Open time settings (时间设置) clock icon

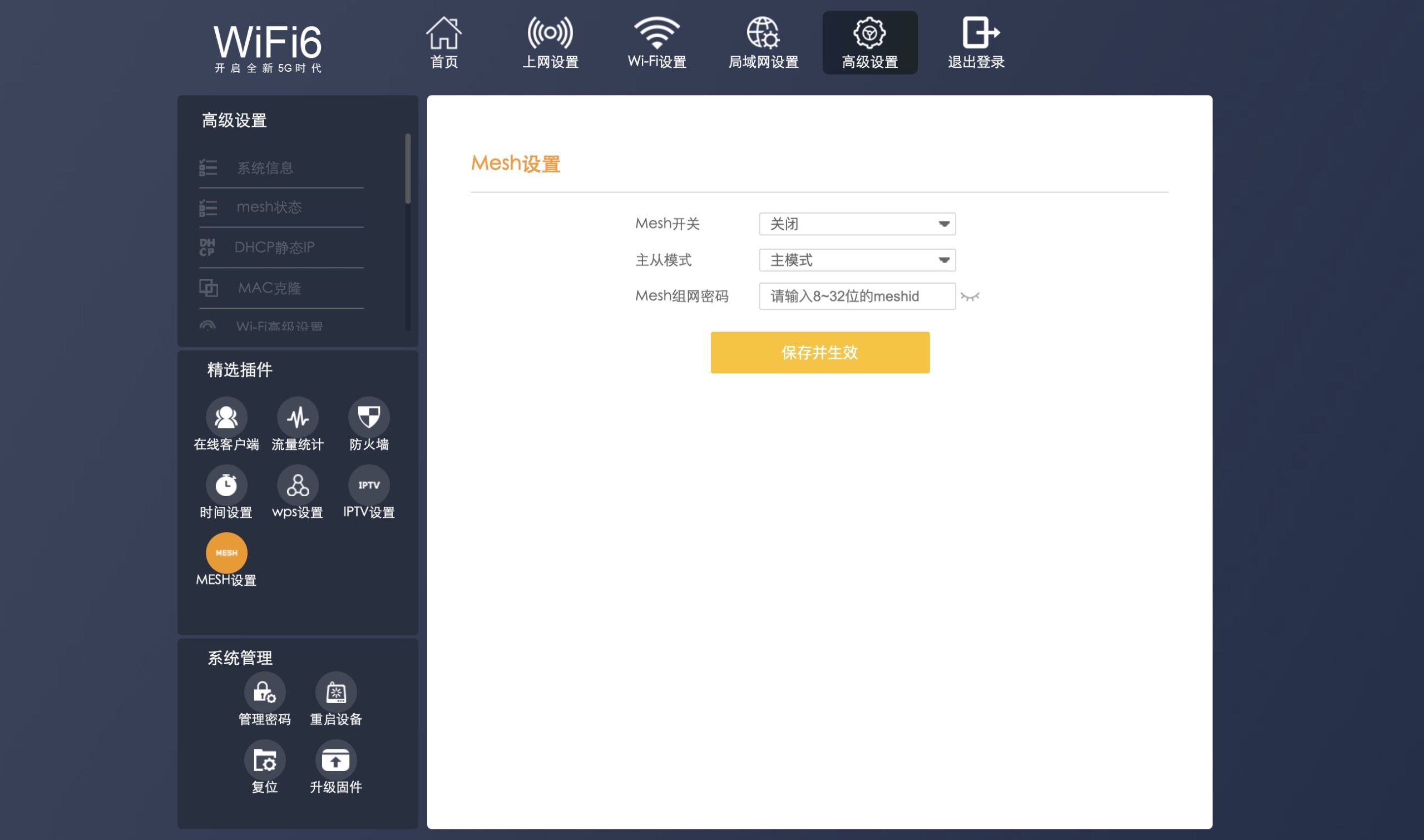tap(226, 485)
